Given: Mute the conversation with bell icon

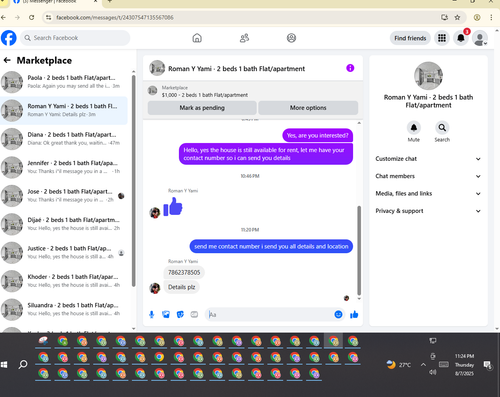Looking at the screenshot, I should coord(414,128).
